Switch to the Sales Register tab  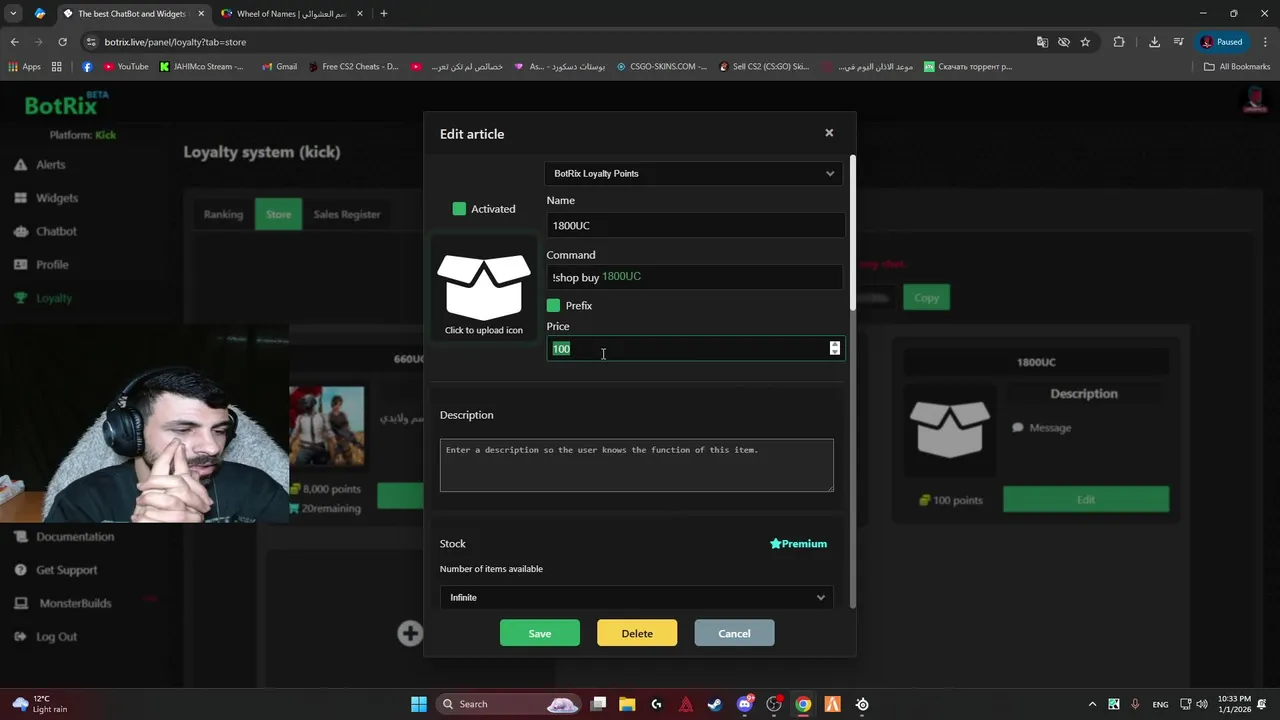(347, 214)
